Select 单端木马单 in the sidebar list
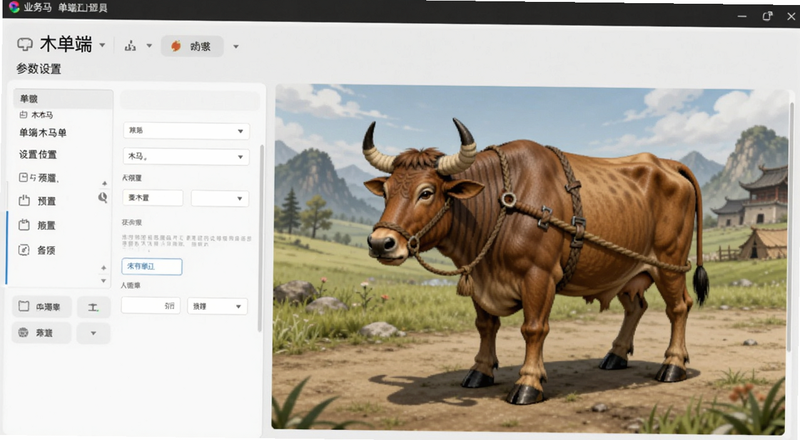 click(x=43, y=133)
